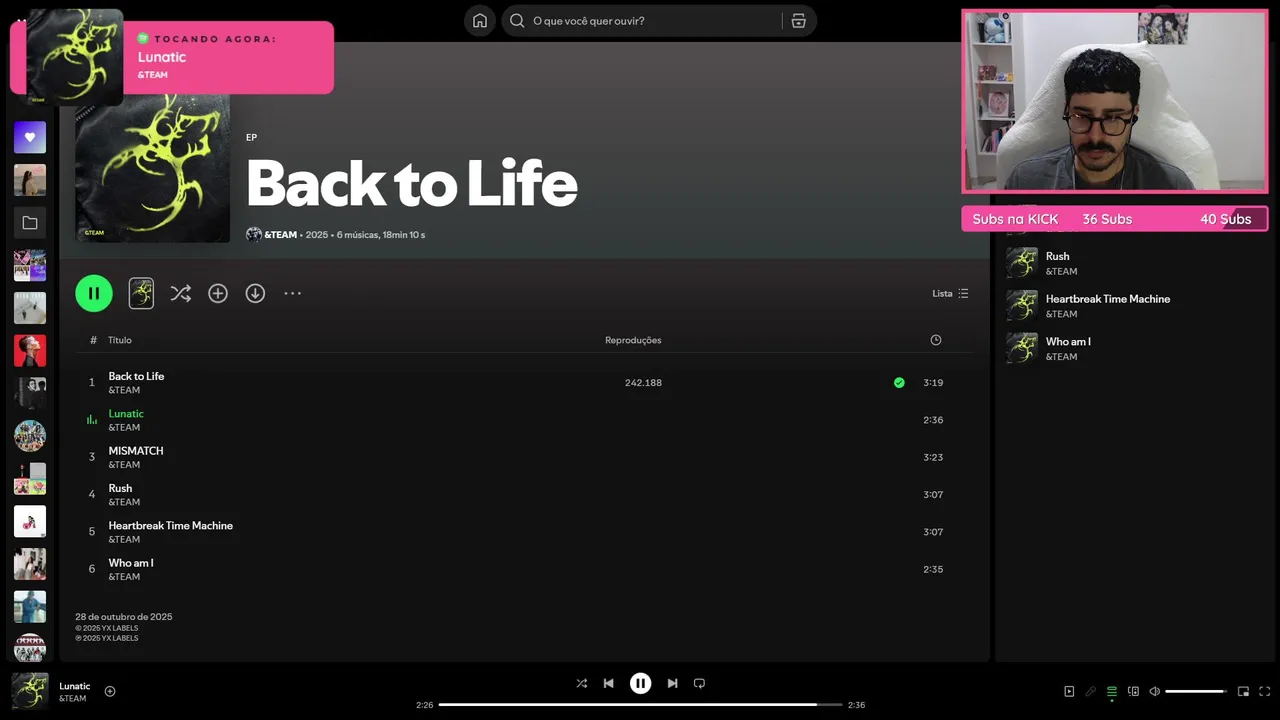Skip to the previous track
The image size is (1280, 720).
[x=608, y=683]
